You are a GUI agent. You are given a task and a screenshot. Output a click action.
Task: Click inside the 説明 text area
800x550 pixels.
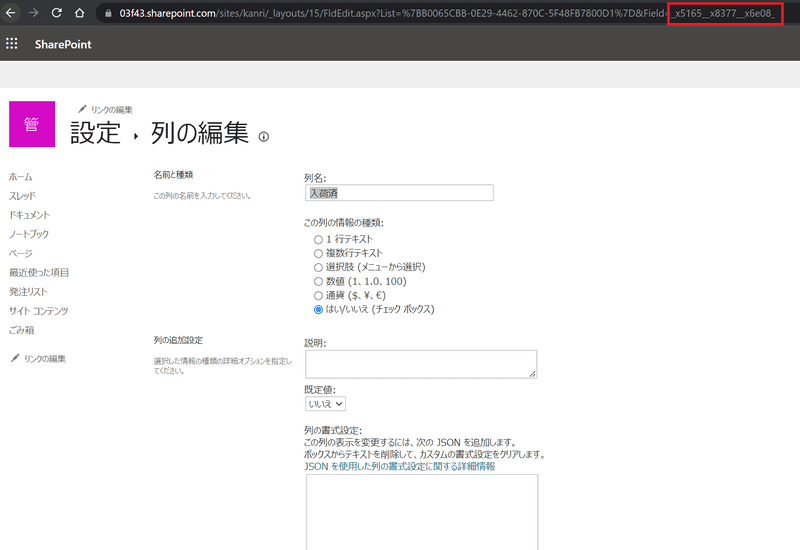pyautogui.click(x=420, y=364)
